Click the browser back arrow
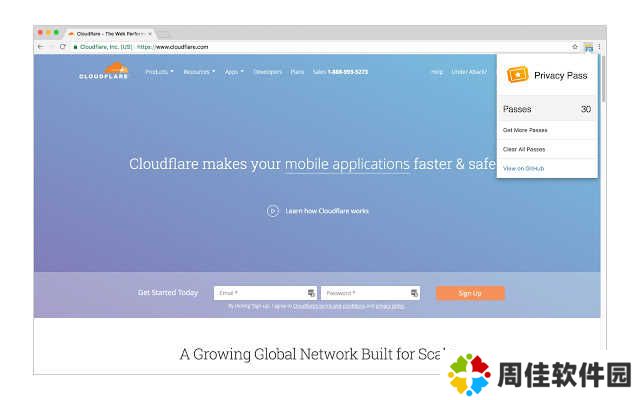Viewport: 640px width, 400px height. point(40,47)
